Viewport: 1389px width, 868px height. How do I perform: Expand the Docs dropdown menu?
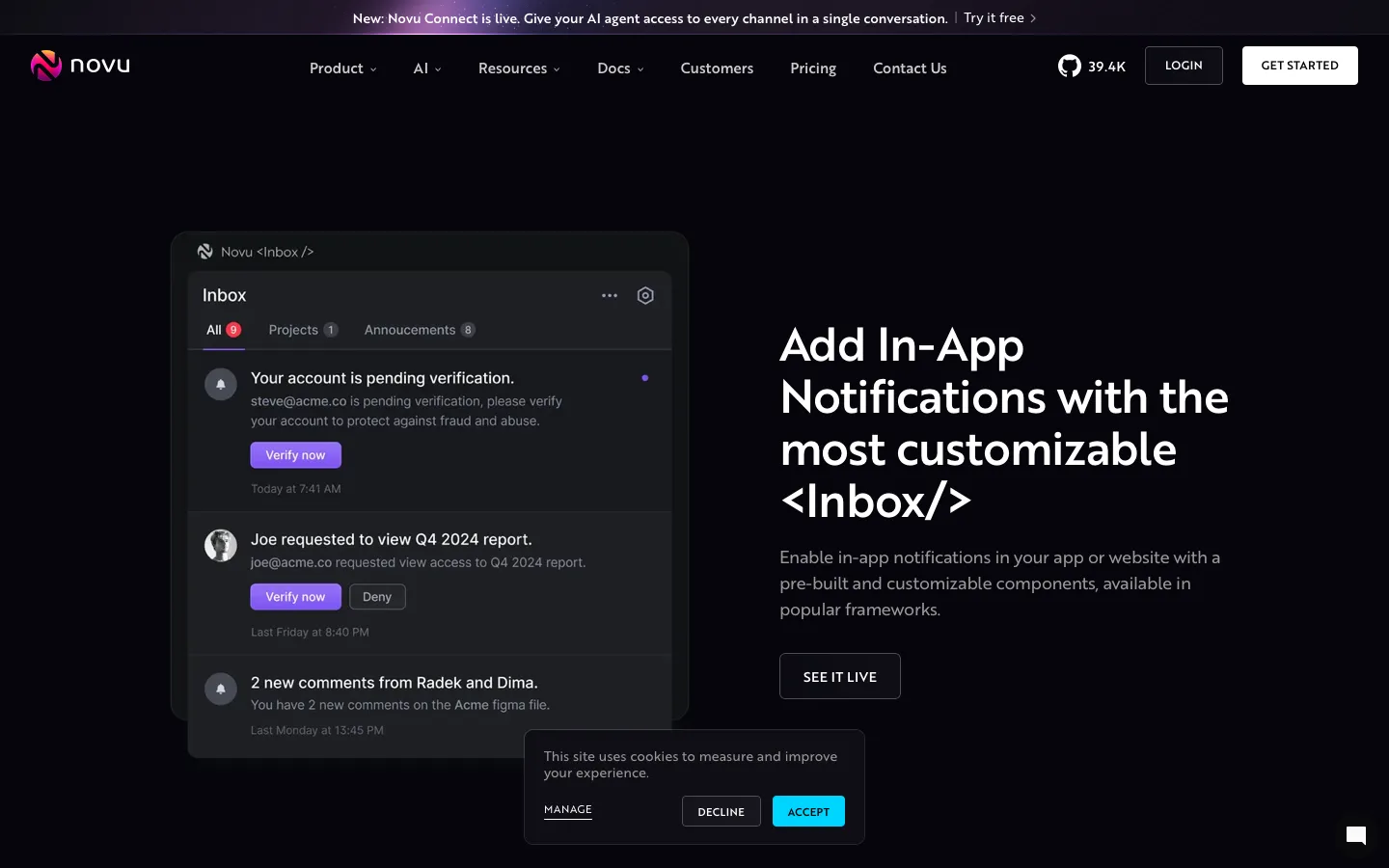620,68
